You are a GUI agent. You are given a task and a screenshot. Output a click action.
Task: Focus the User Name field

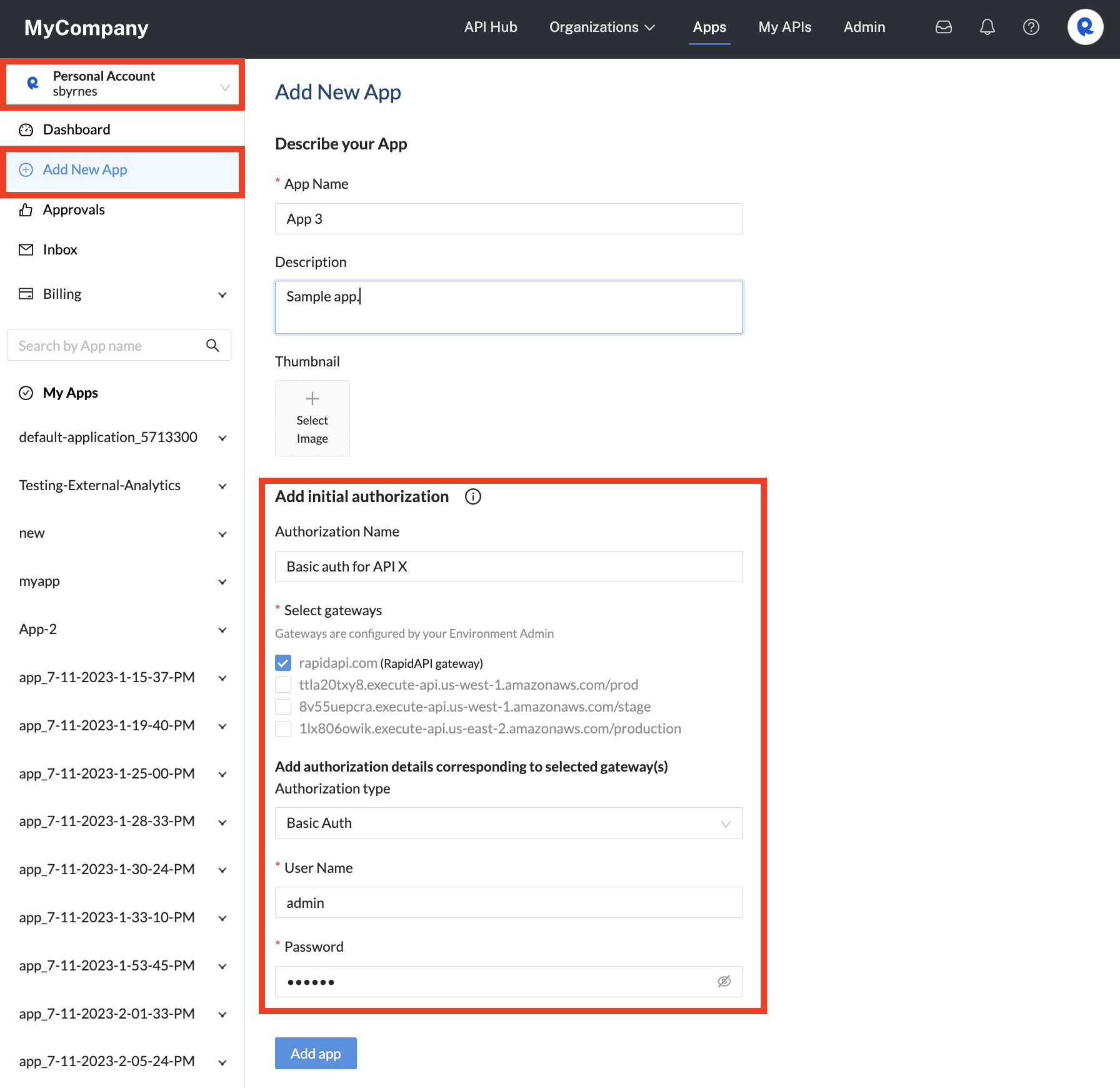click(509, 902)
